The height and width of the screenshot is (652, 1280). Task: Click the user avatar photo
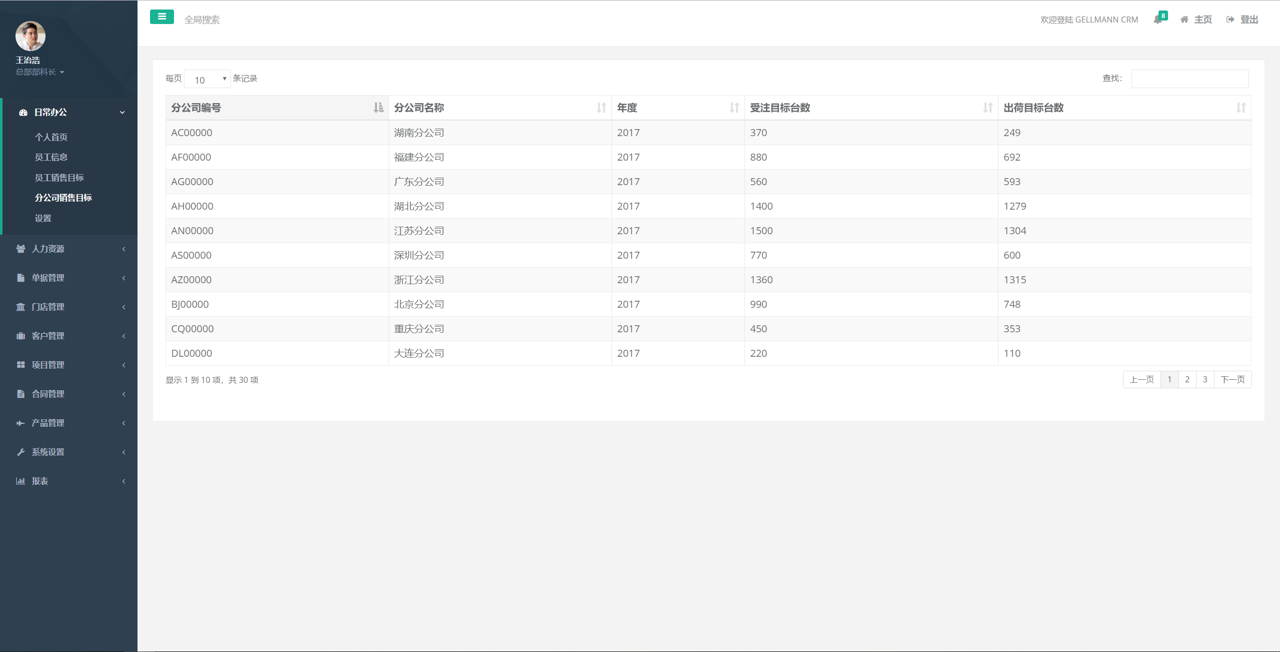(x=30, y=36)
